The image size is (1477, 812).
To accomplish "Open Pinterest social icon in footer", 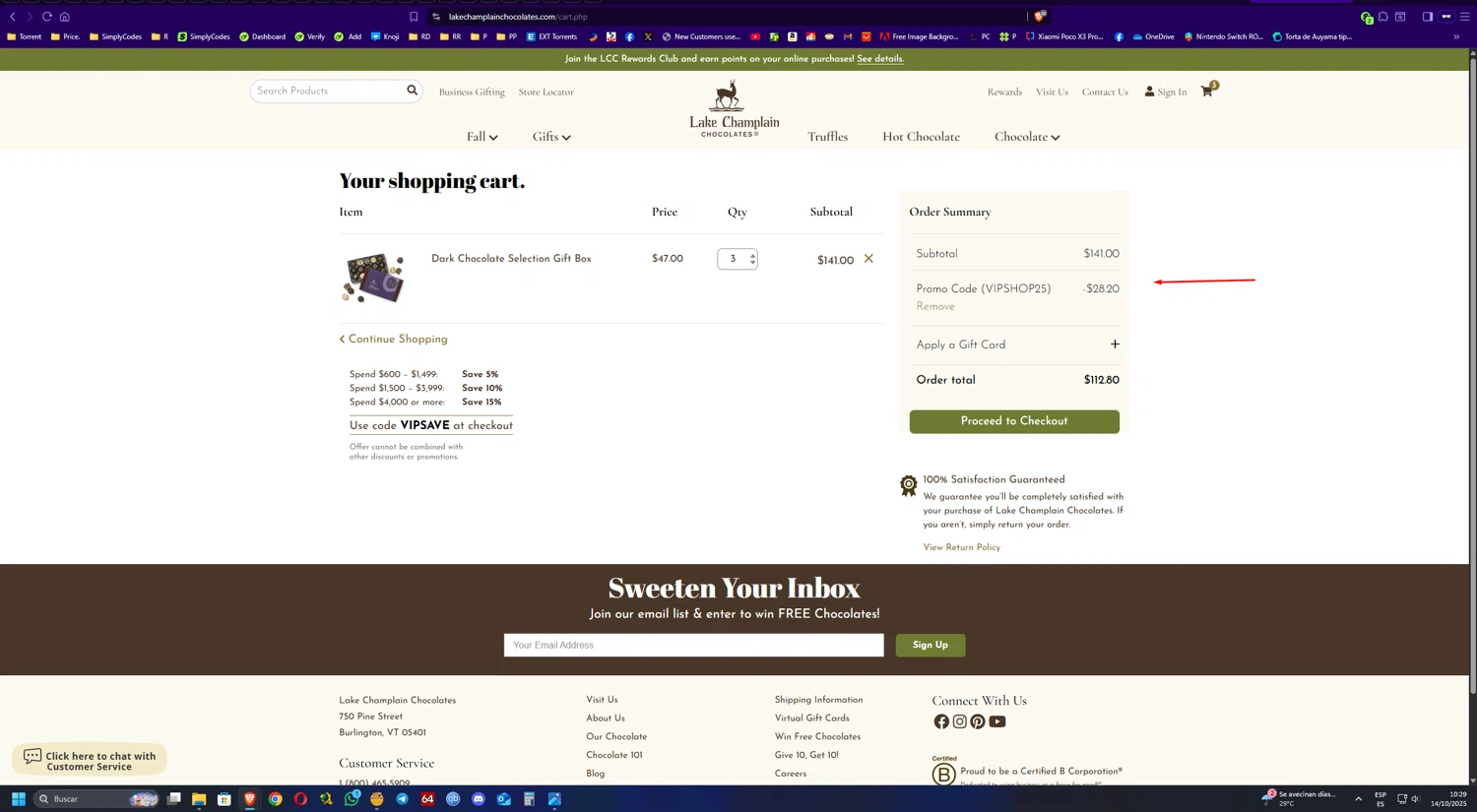I will tap(978, 721).
